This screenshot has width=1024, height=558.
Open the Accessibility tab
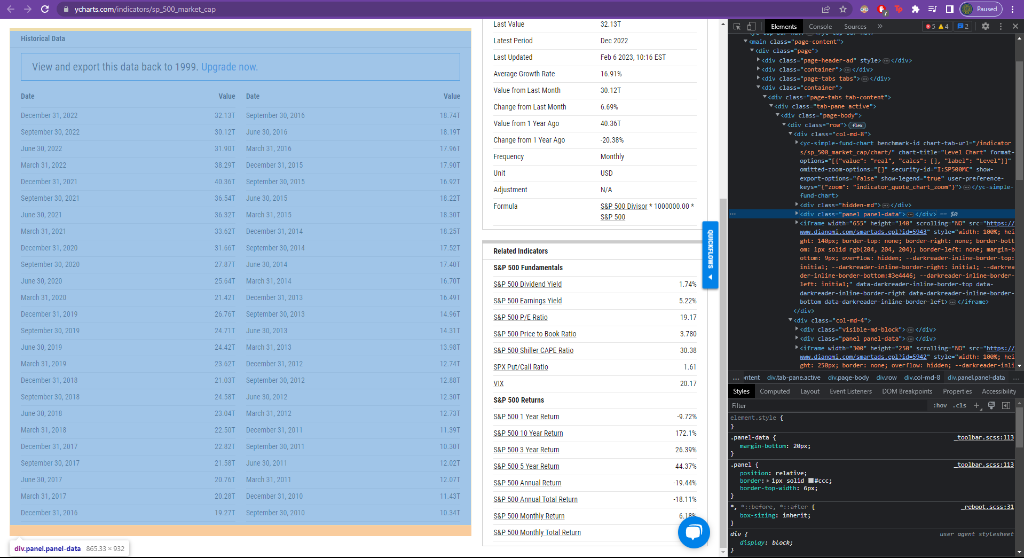click(999, 391)
